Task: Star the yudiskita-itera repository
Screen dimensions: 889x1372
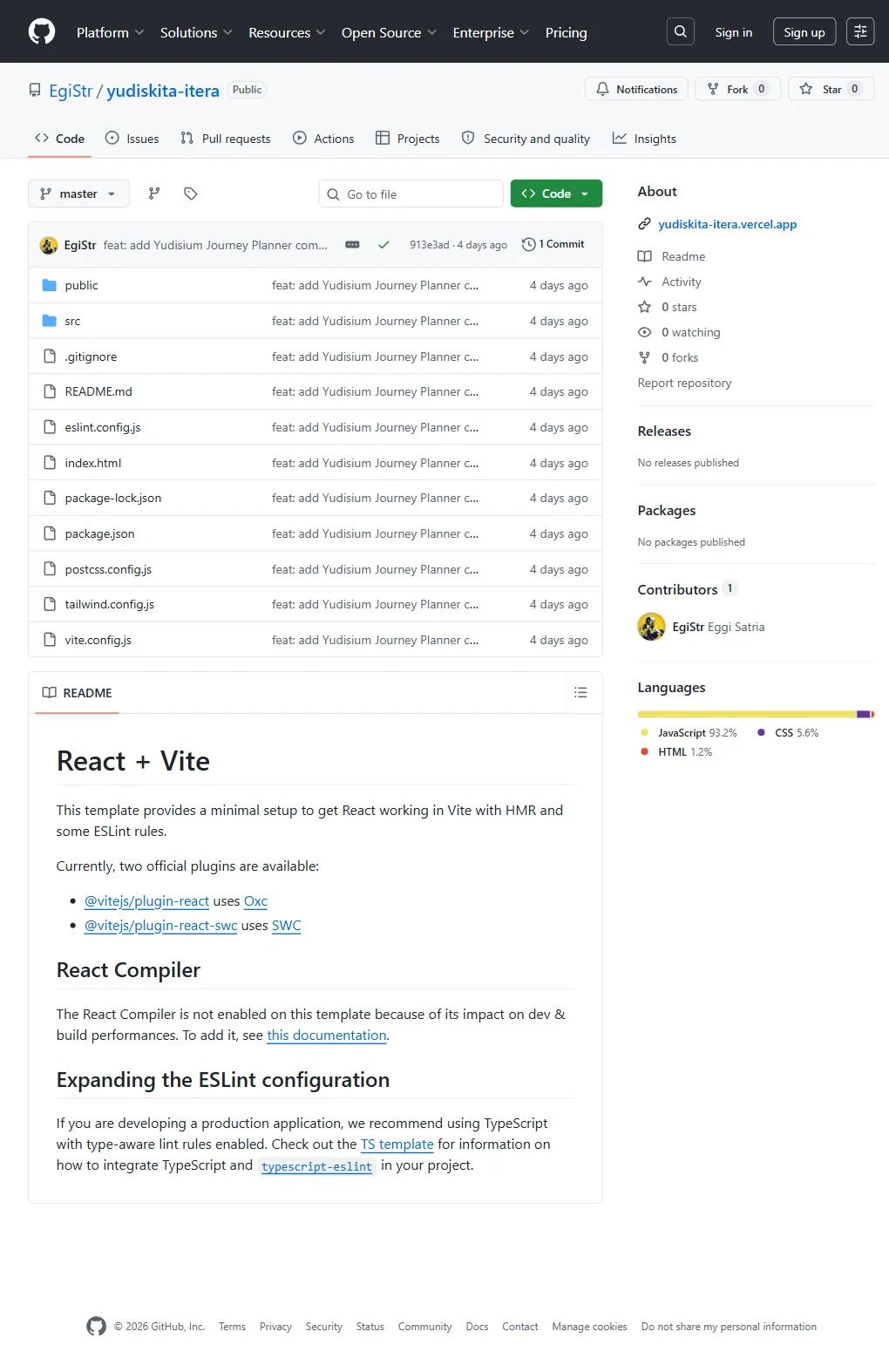Action: 831,89
